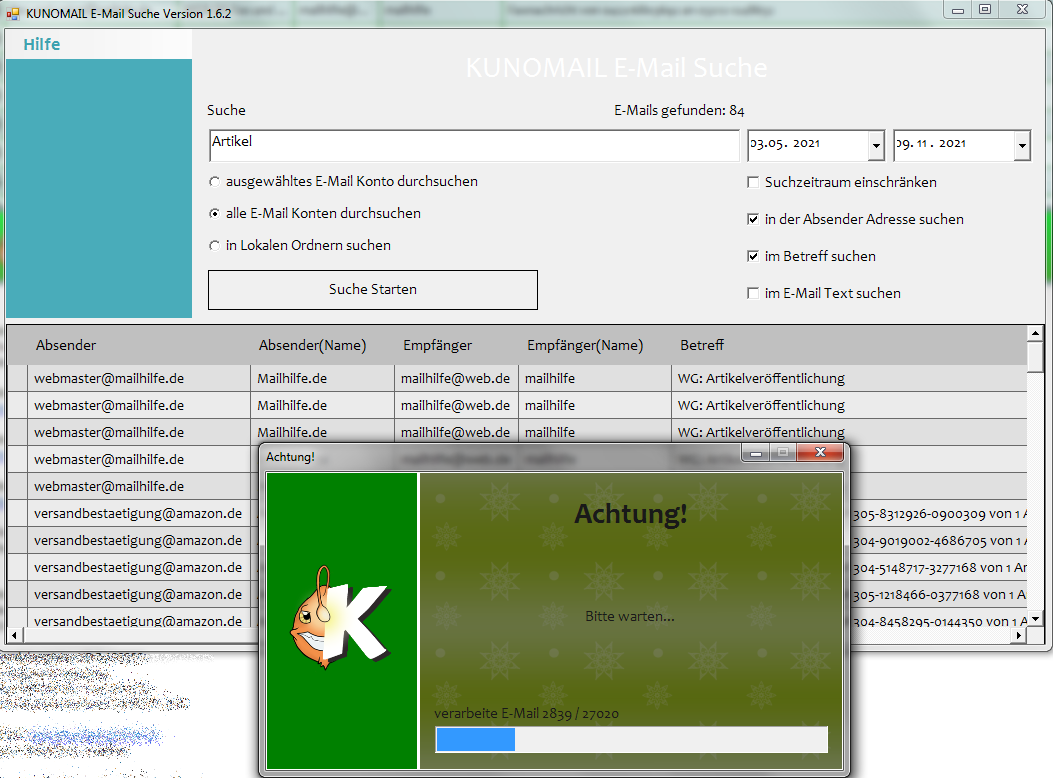This screenshot has height=778, width=1053.
Task: Open the Hilfe menu
Action: 42,44
